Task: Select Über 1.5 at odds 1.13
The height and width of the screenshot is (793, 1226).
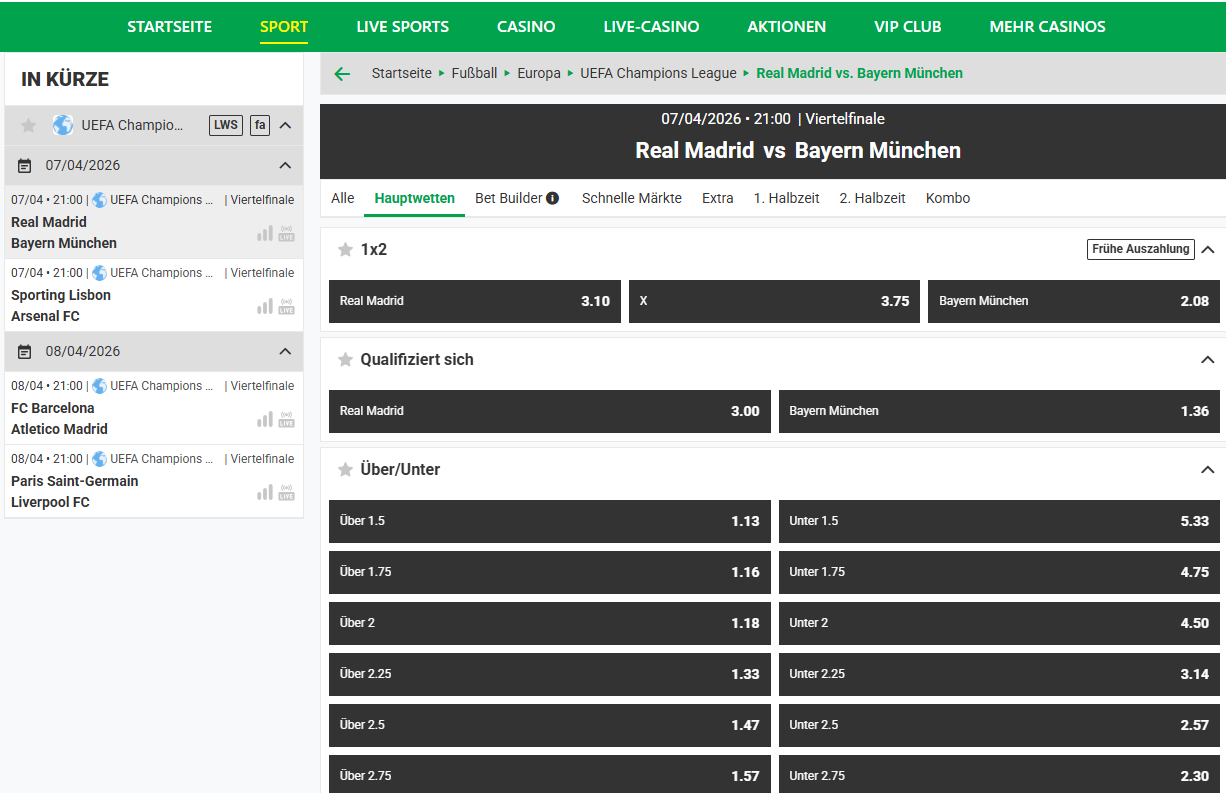Action: [550, 521]
